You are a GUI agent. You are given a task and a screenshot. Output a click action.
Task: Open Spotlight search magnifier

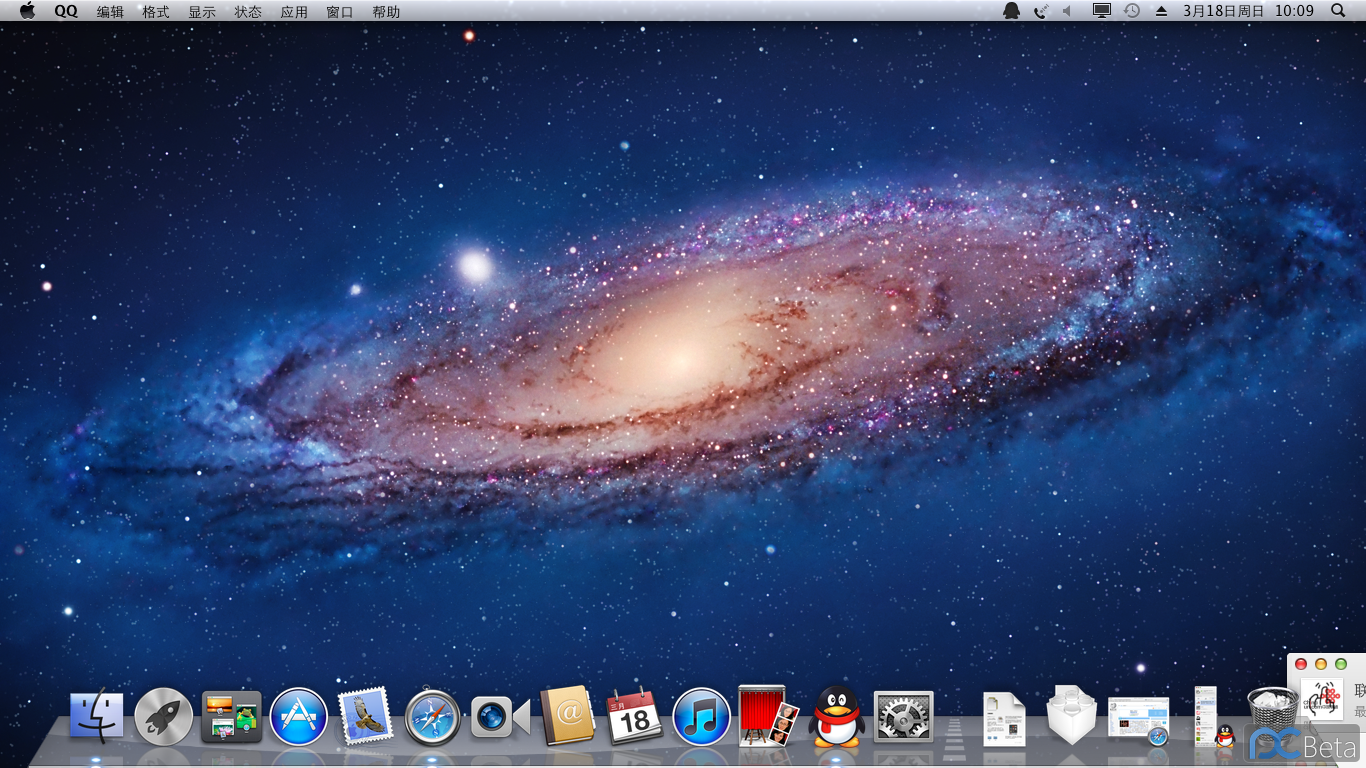click(x=1339, y=11)
